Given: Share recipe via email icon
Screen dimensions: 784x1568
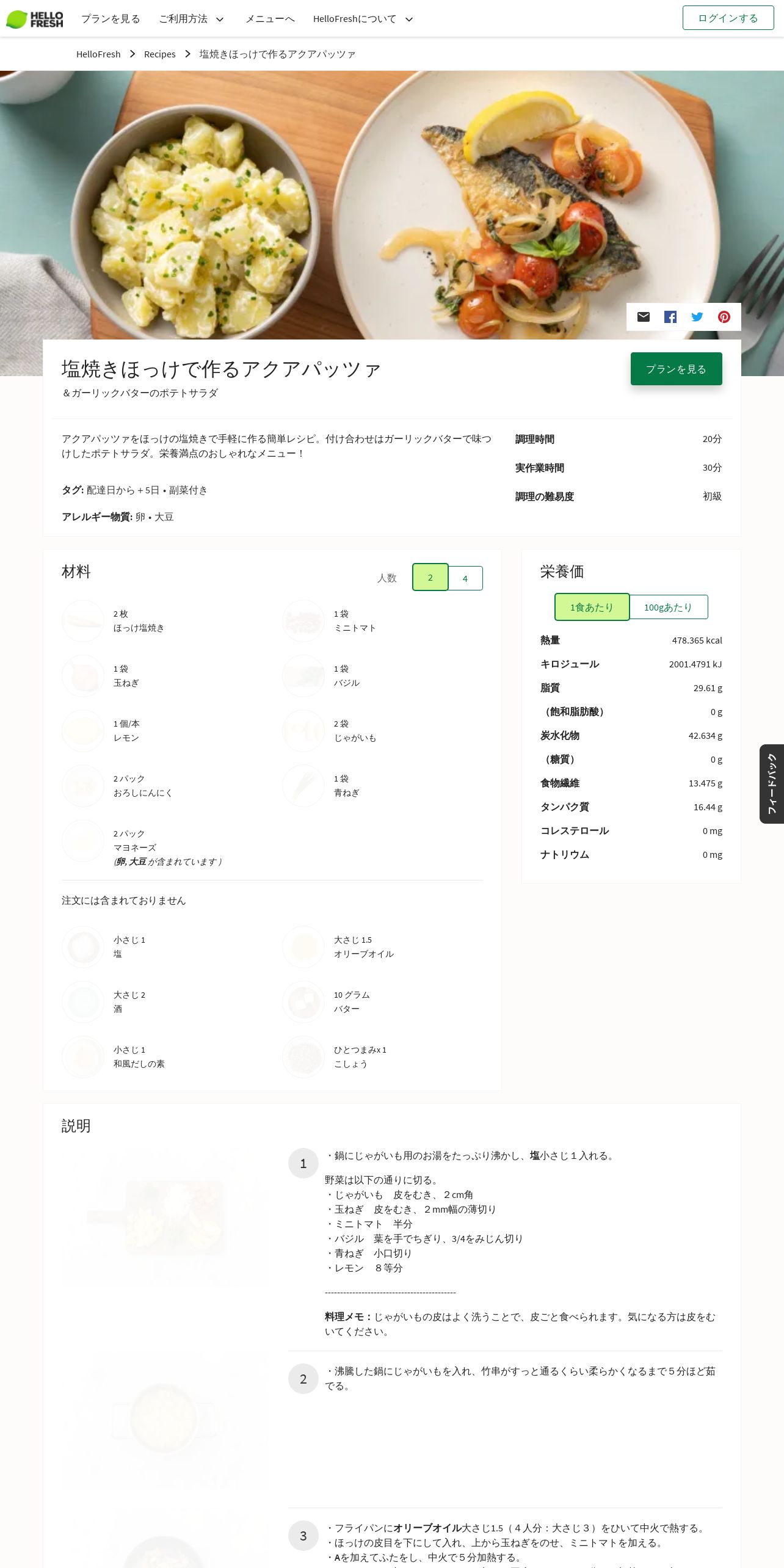Looking at the screenshot, I should tap(644, 317).
